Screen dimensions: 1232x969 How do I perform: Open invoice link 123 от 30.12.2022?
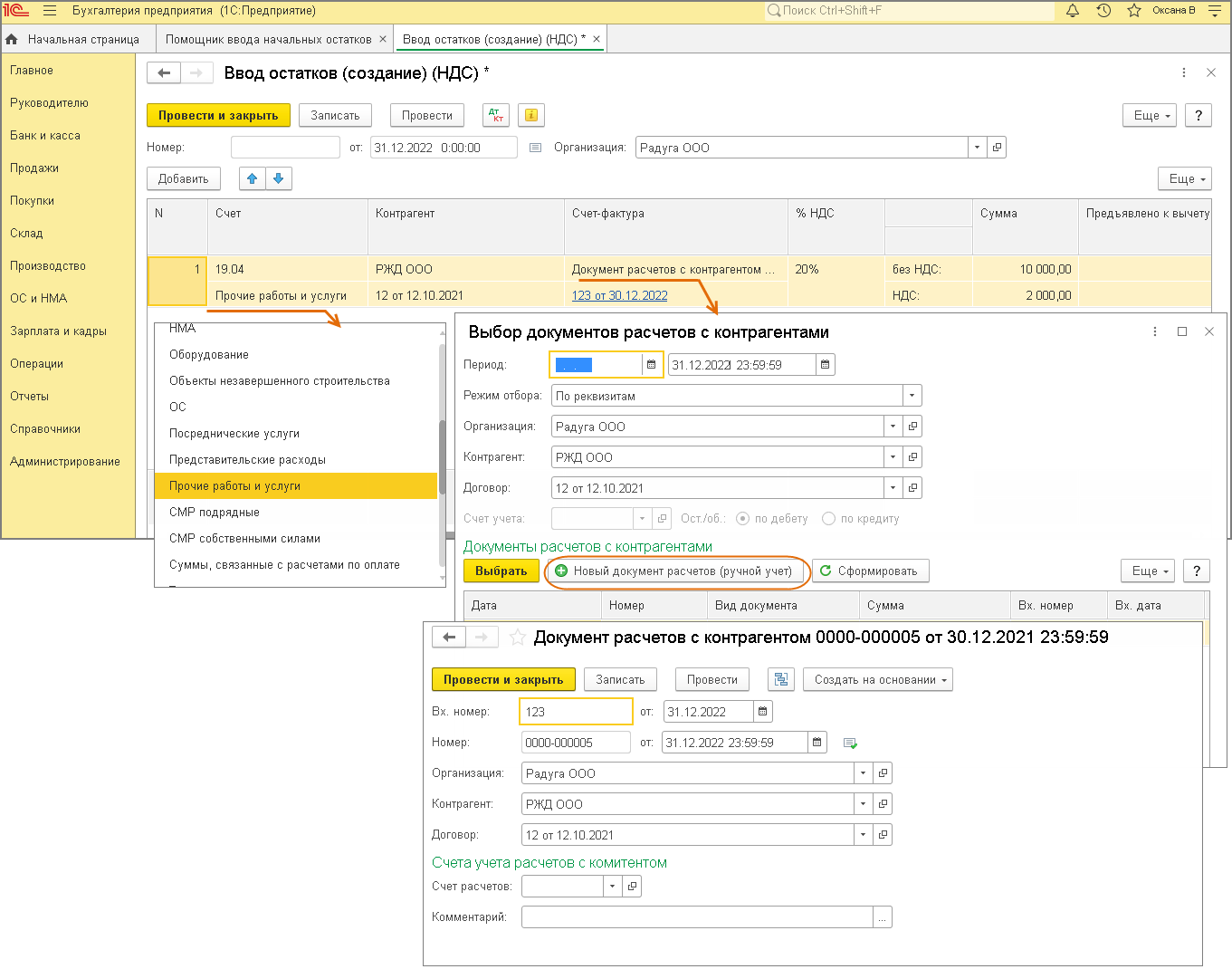[620, 295]
